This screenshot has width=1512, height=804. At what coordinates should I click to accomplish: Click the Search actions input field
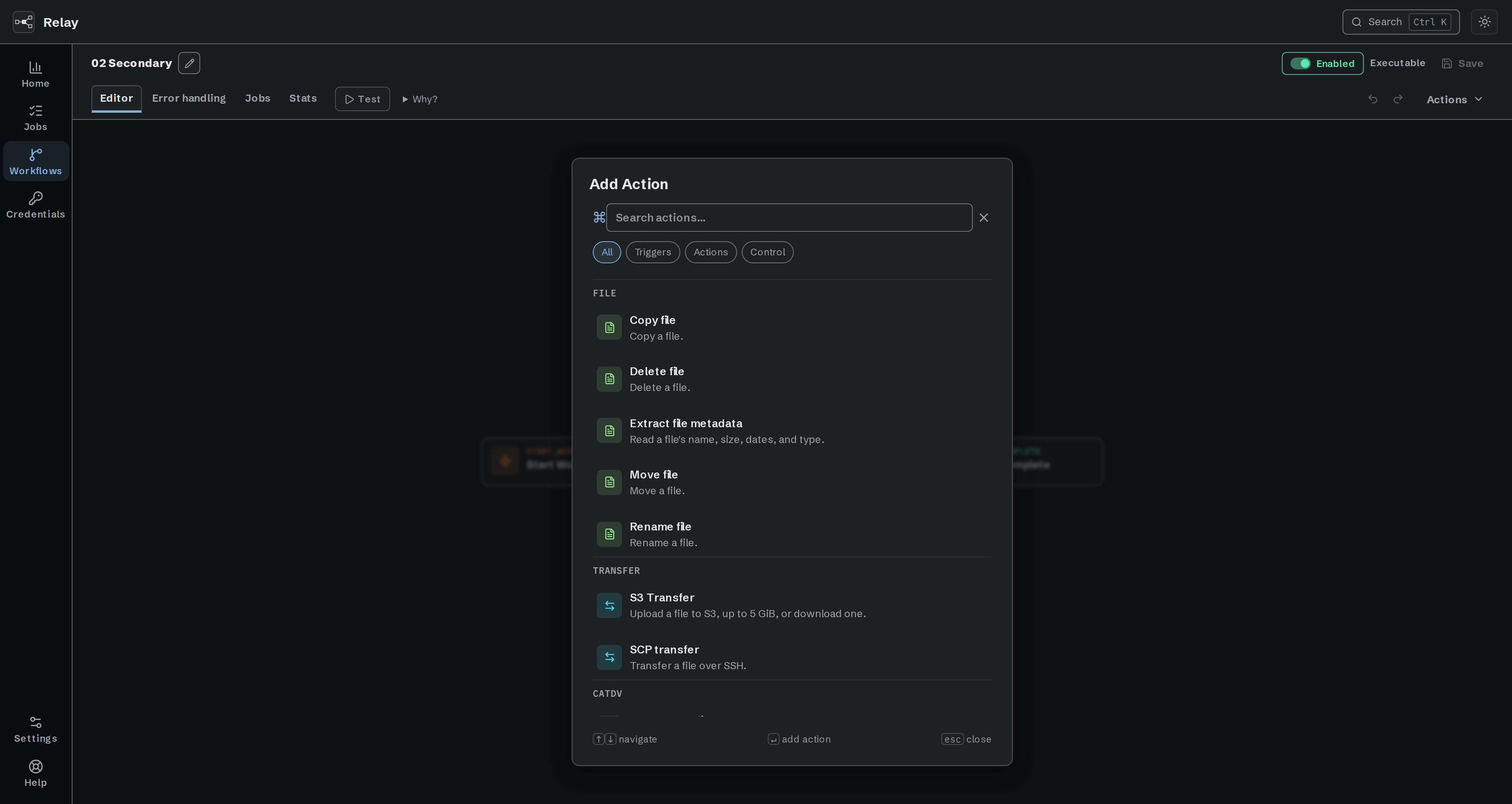pyautogui.click(x=789, y=218)
